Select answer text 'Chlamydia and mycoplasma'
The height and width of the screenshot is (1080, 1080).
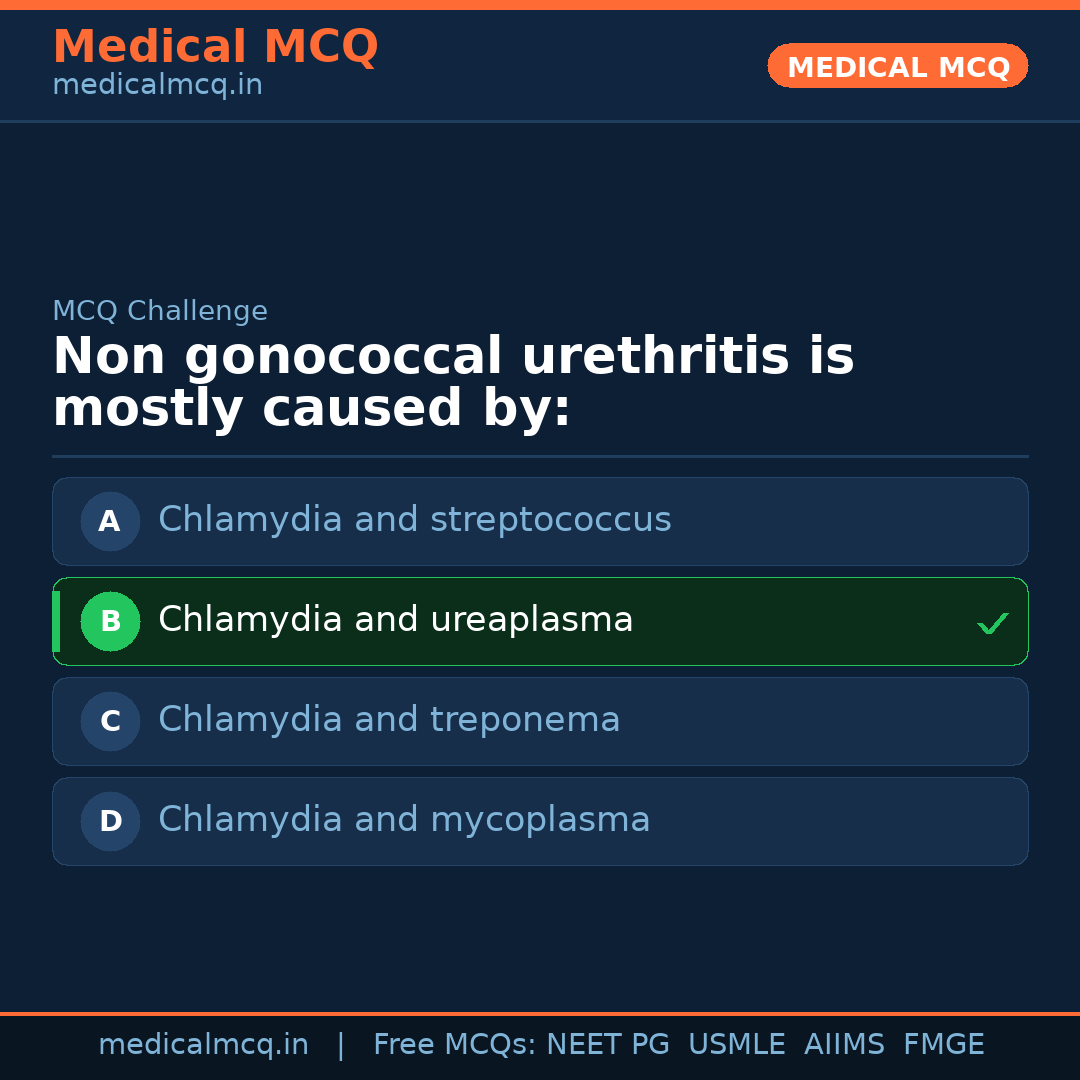click(x=404, y=820)
